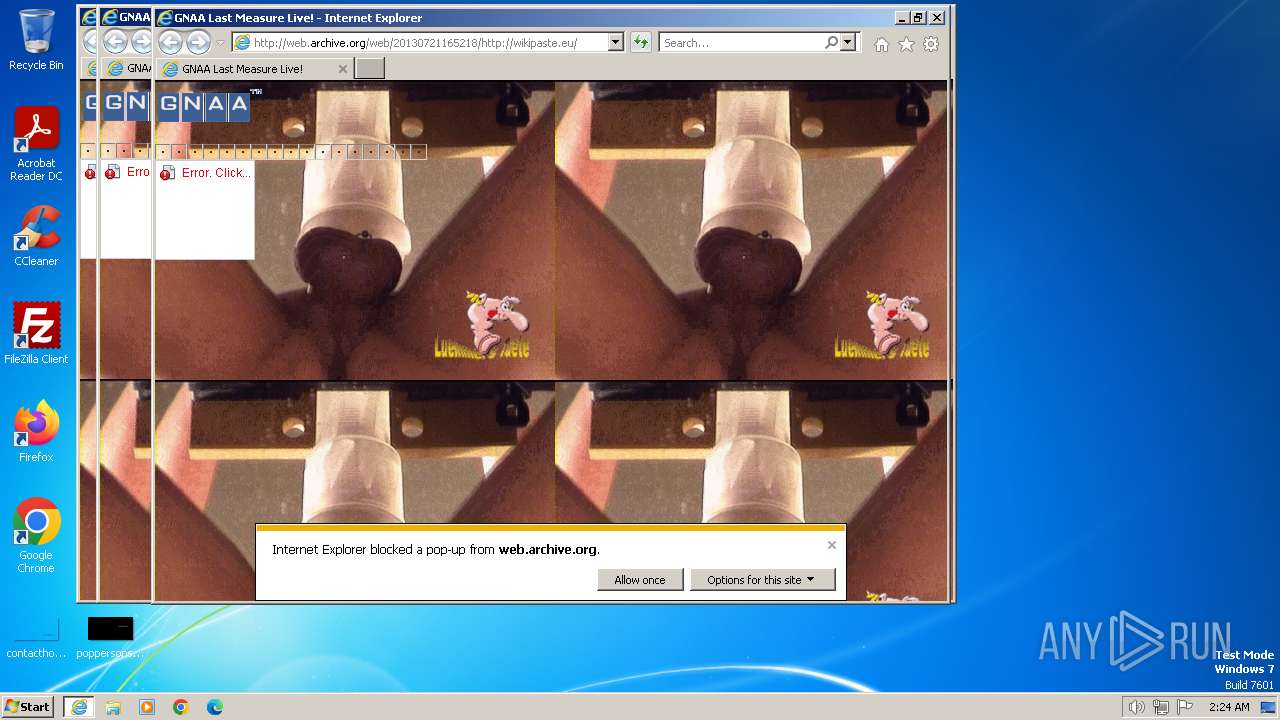
Task: Select the 'poppersons...' desktop file
Action: point(110,639)
